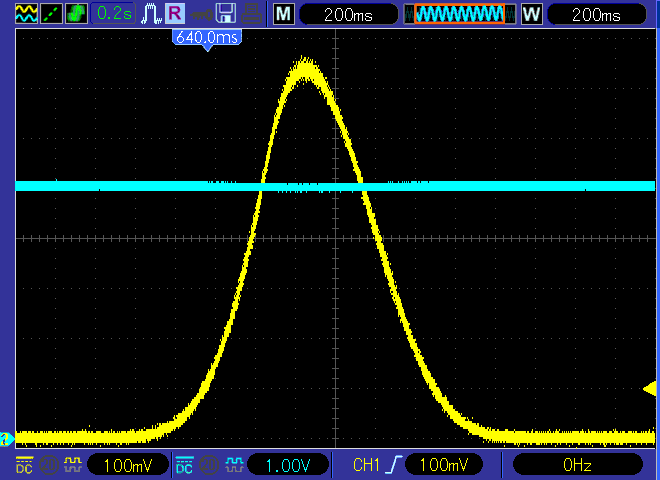Click the rising edge trigger slope icon

(x=394, y=465)
